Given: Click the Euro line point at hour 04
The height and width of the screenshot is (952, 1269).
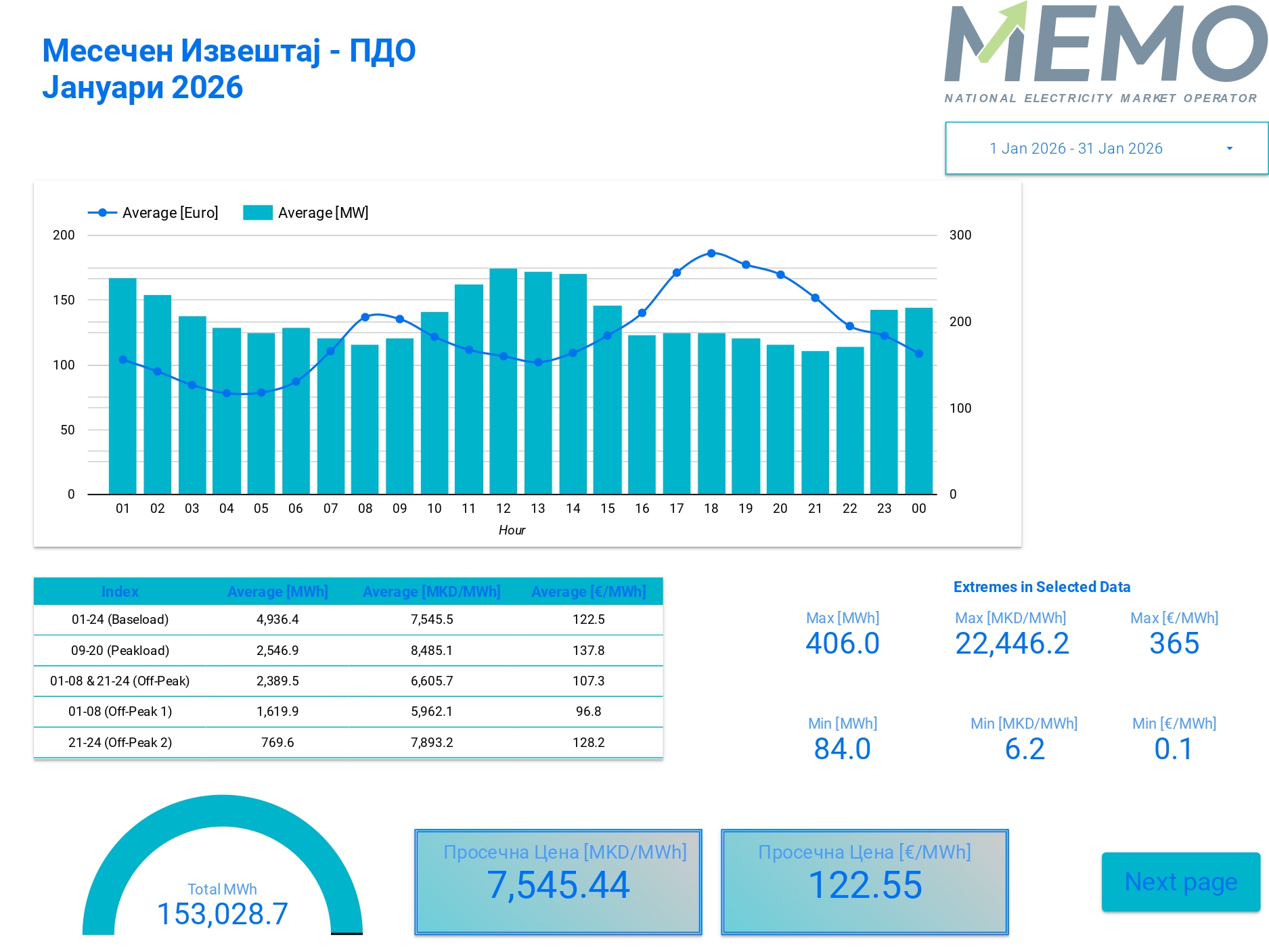Looking at the screenshot, I should pyautogui.click(x=227, y=393).
